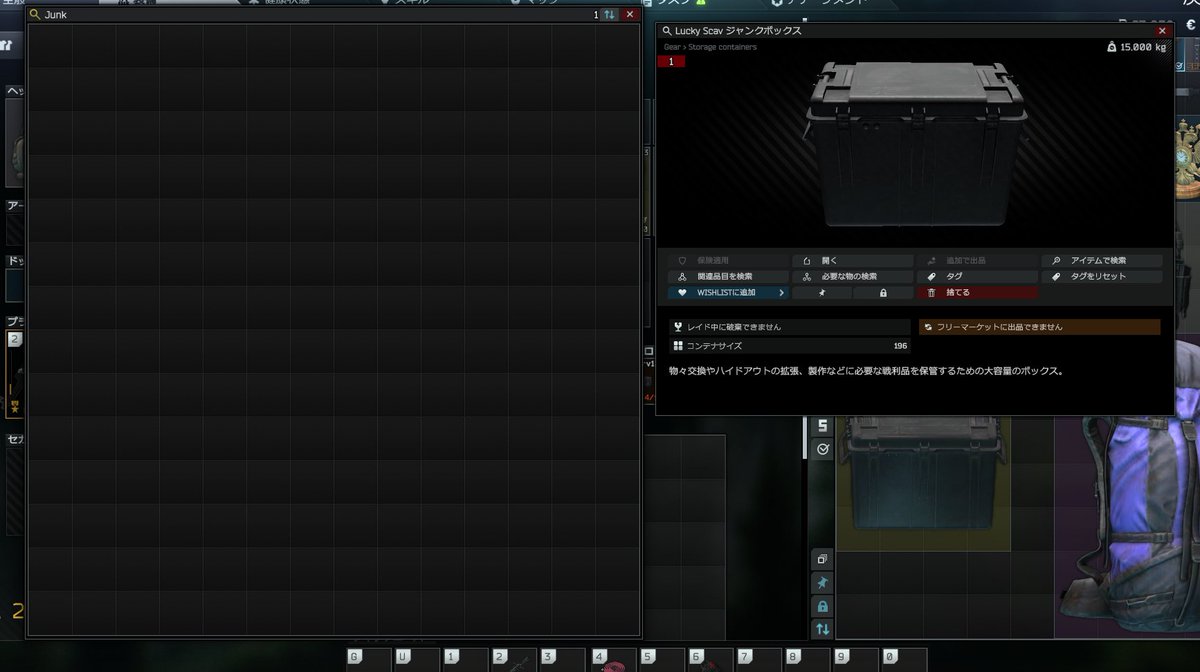Click the Lucky Scav title search icon
1200x672 pixels.
point(667,31)
